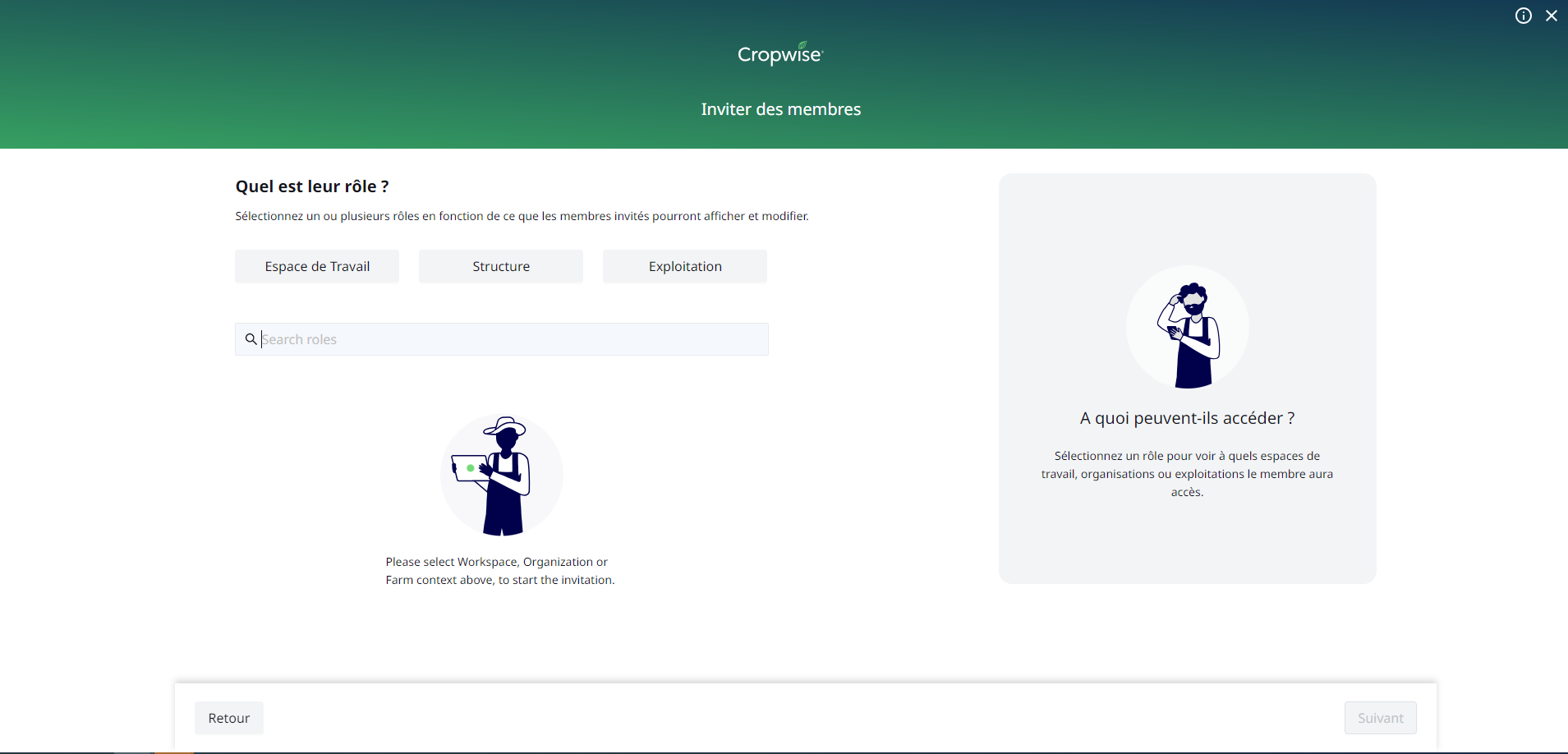Click the magnifying glass search icon
This screenshot has width=1568, height=754.
251,339
